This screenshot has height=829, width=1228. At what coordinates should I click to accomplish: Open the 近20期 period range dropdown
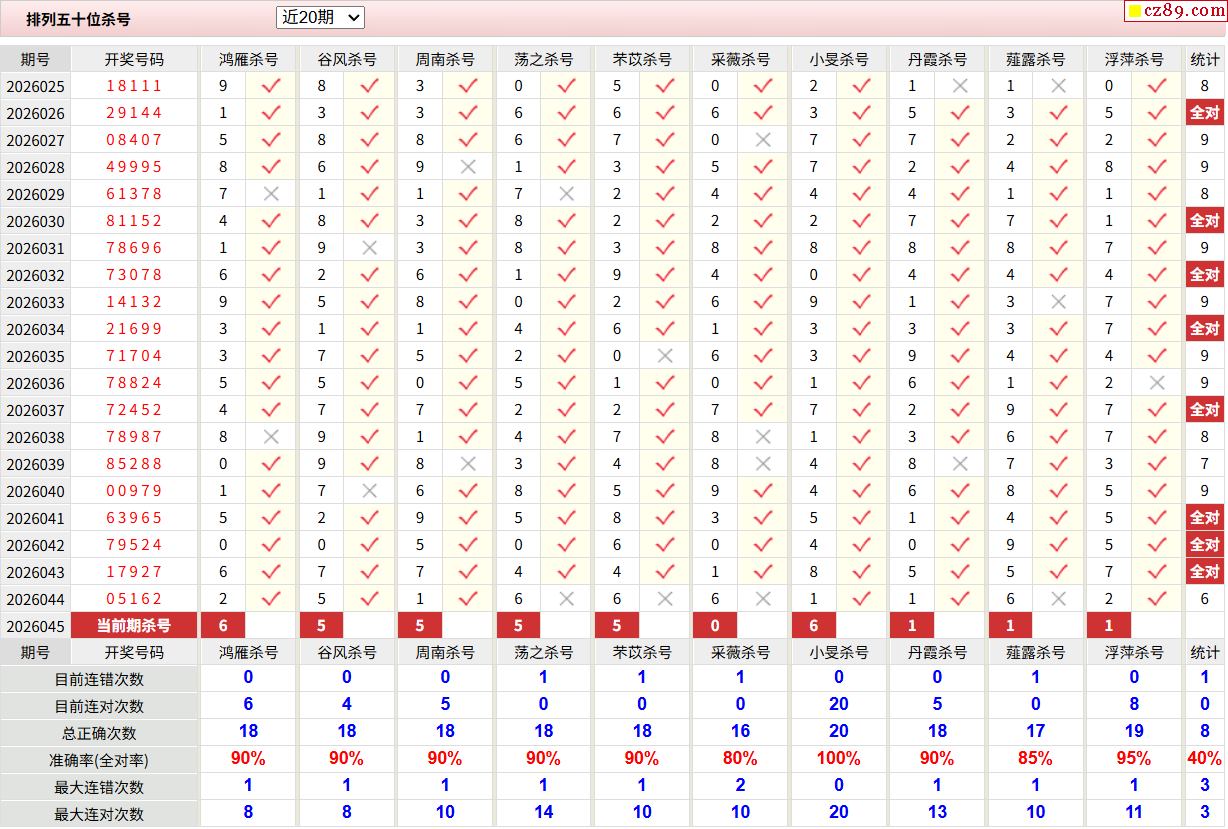[x=320, y=17]
